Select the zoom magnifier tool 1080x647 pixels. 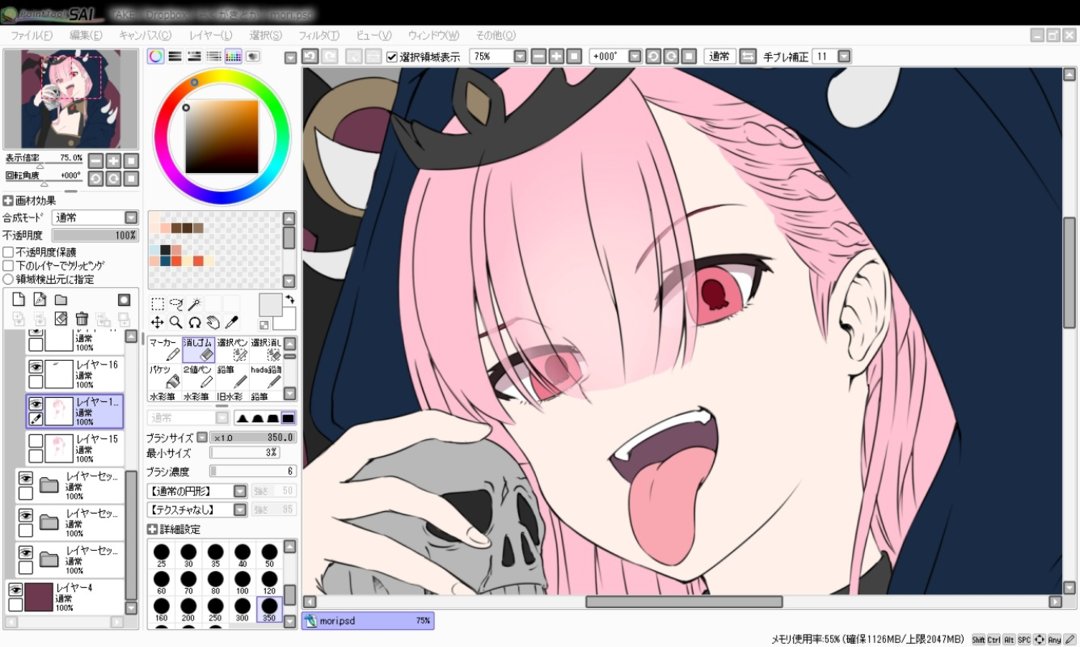pos(176,322)
